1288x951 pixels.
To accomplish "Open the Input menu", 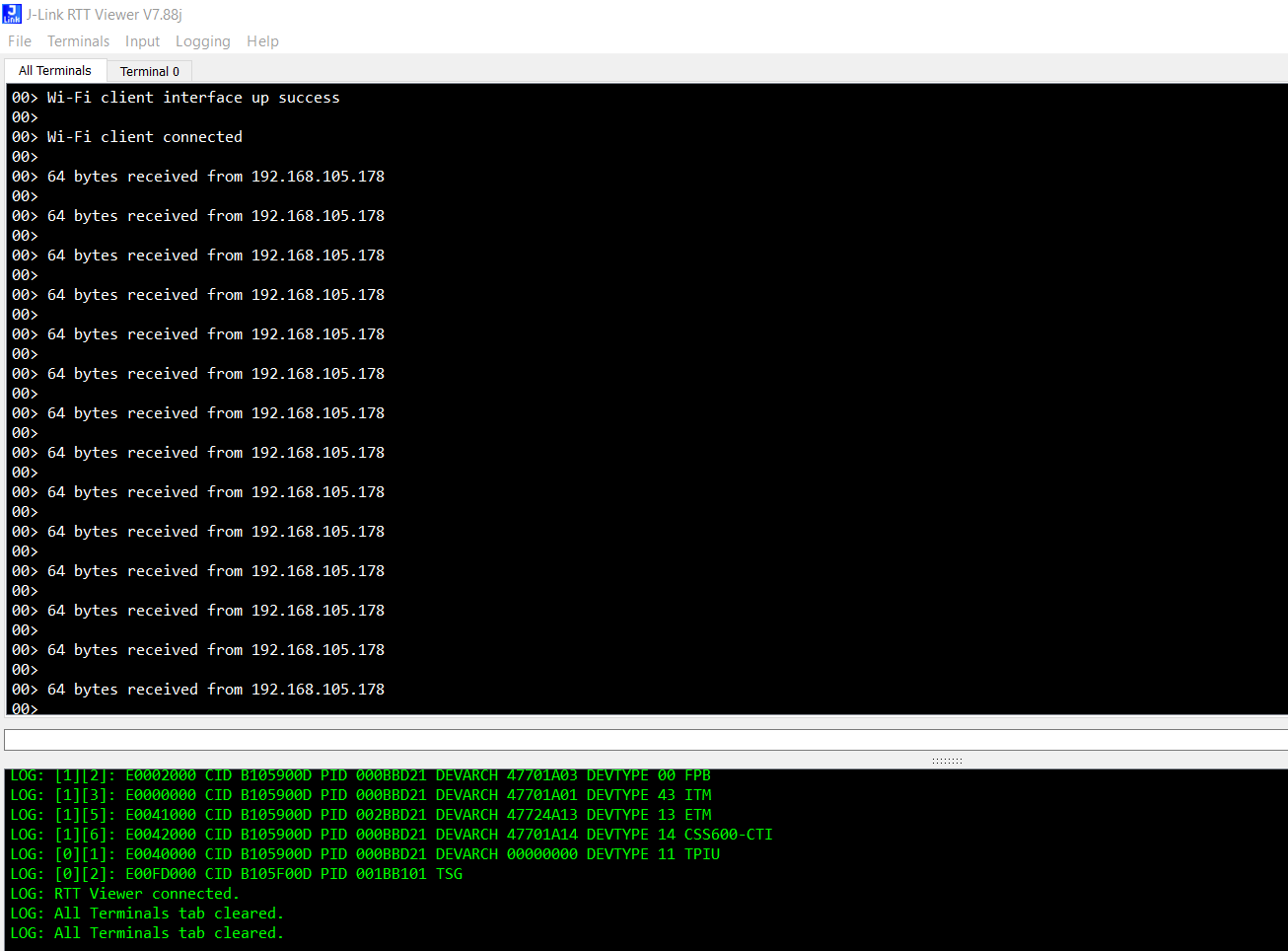I will [142, 41].
